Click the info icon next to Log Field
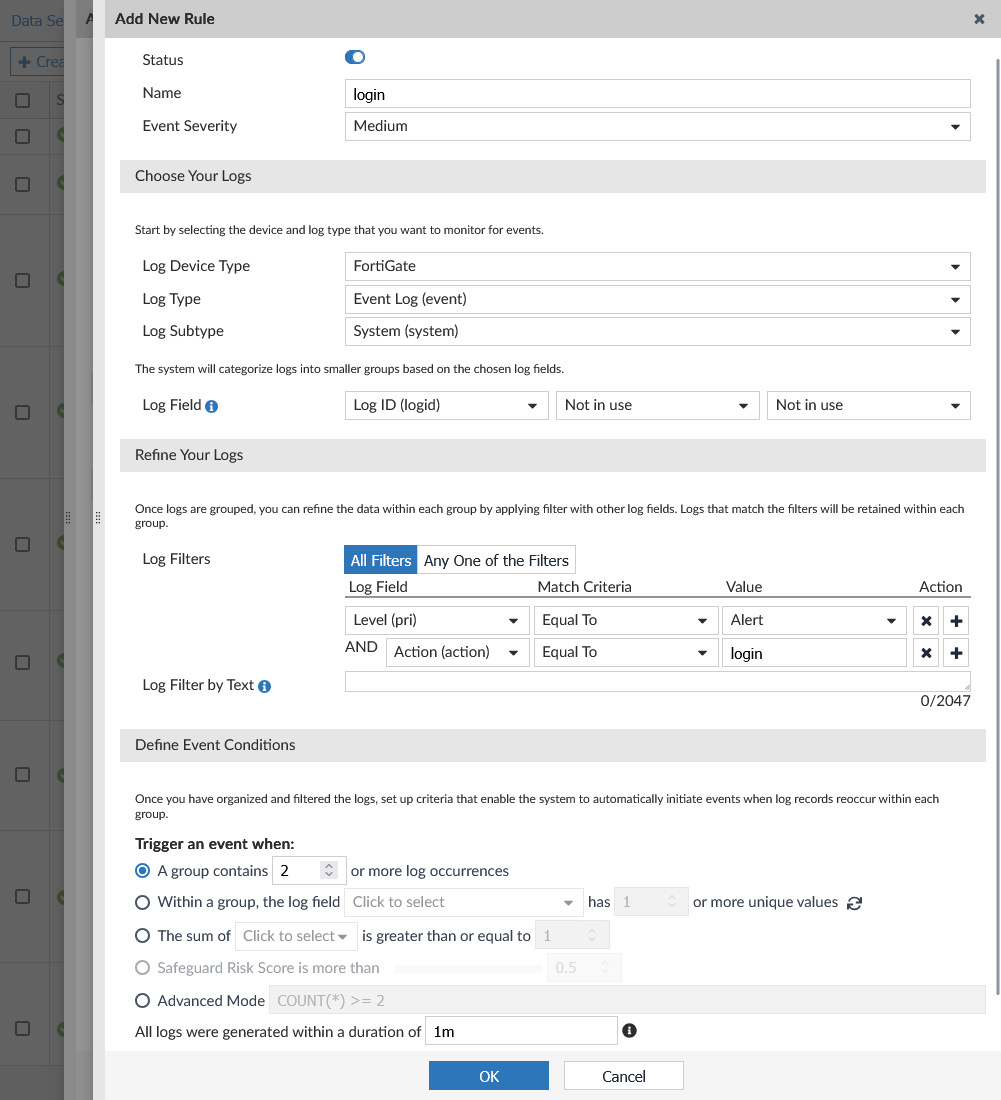This screenshot has width=1001, height=1100. (x=212, y=406)
